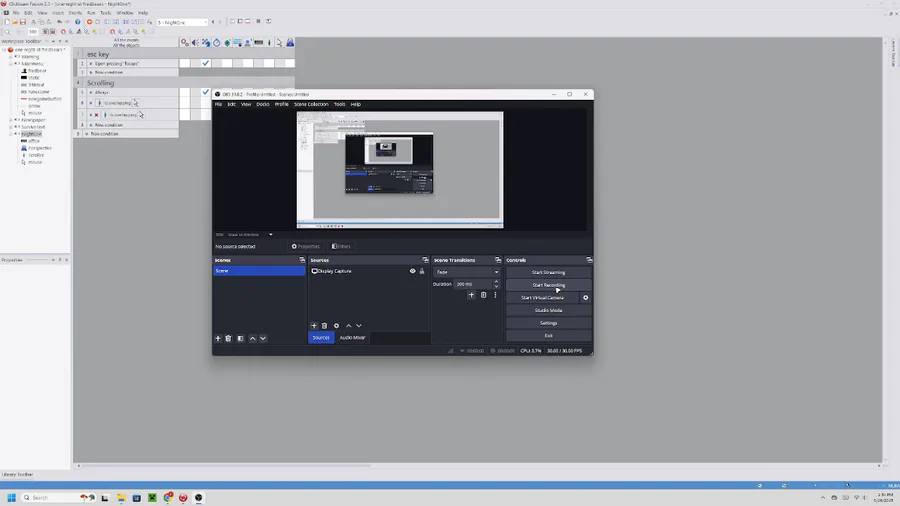Remove source using the trash icon in the Sources dock
Image resolution: width=900 pixels, height=506 pixels.
324,326
